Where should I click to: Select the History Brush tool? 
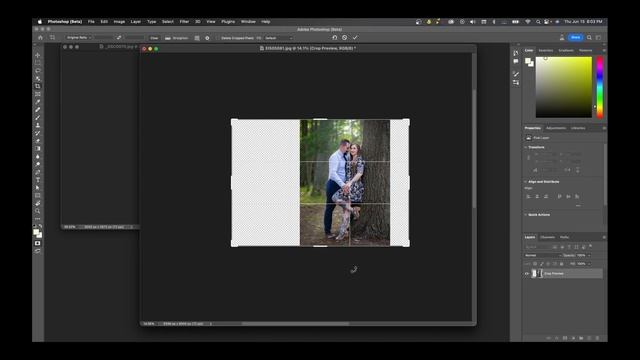[x=38, y=133]
